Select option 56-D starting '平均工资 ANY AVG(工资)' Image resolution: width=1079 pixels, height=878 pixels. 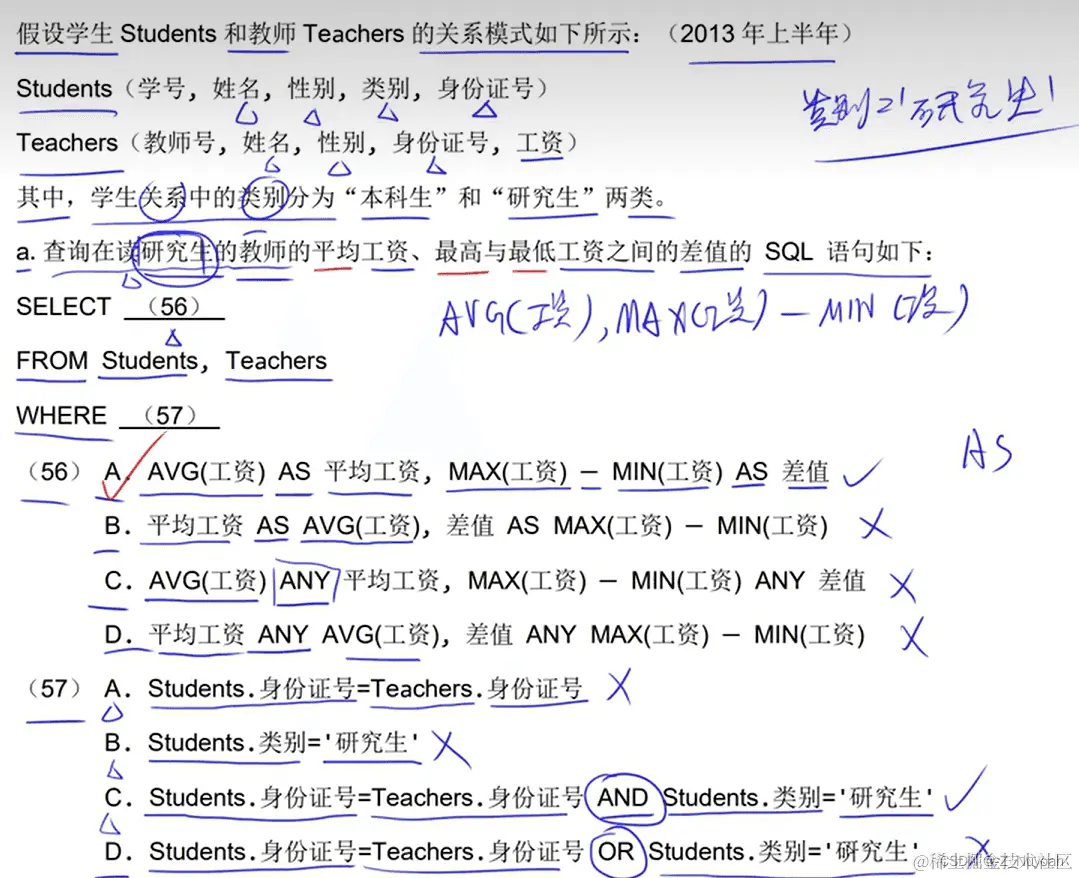[484, 634]
